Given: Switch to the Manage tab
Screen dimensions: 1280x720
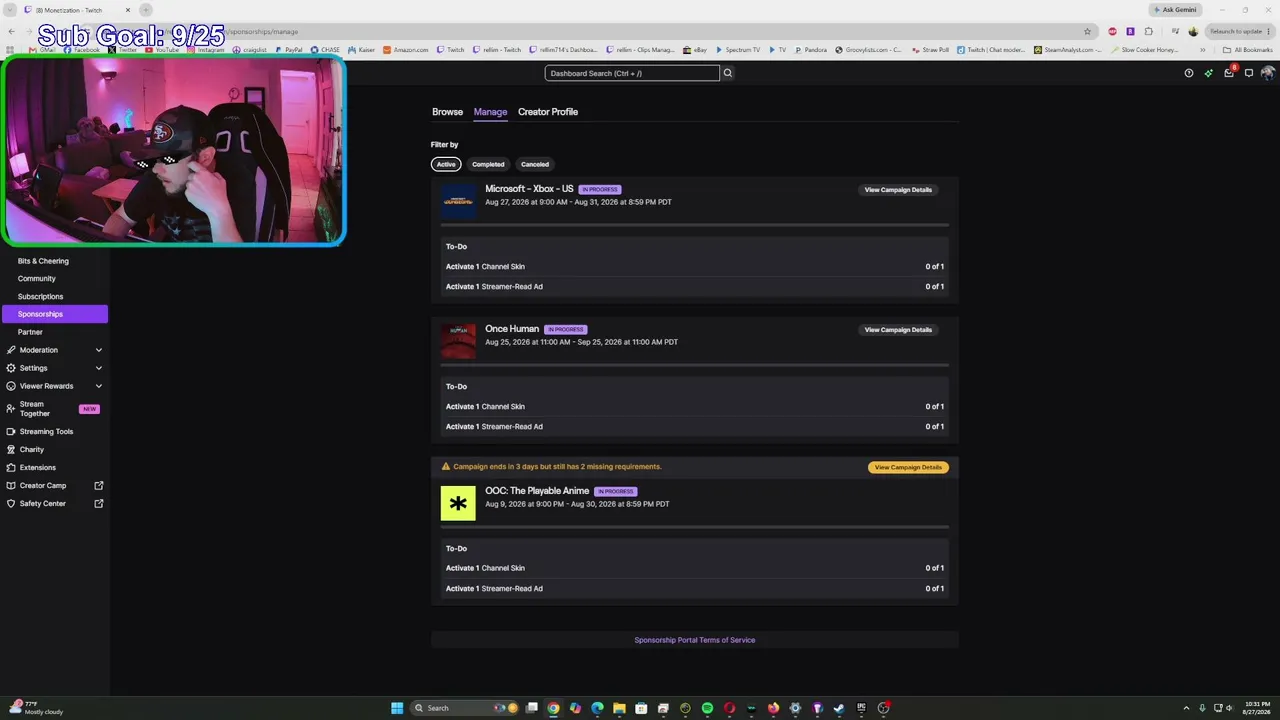Looking at the screenshot, I should tap(490, 112).
